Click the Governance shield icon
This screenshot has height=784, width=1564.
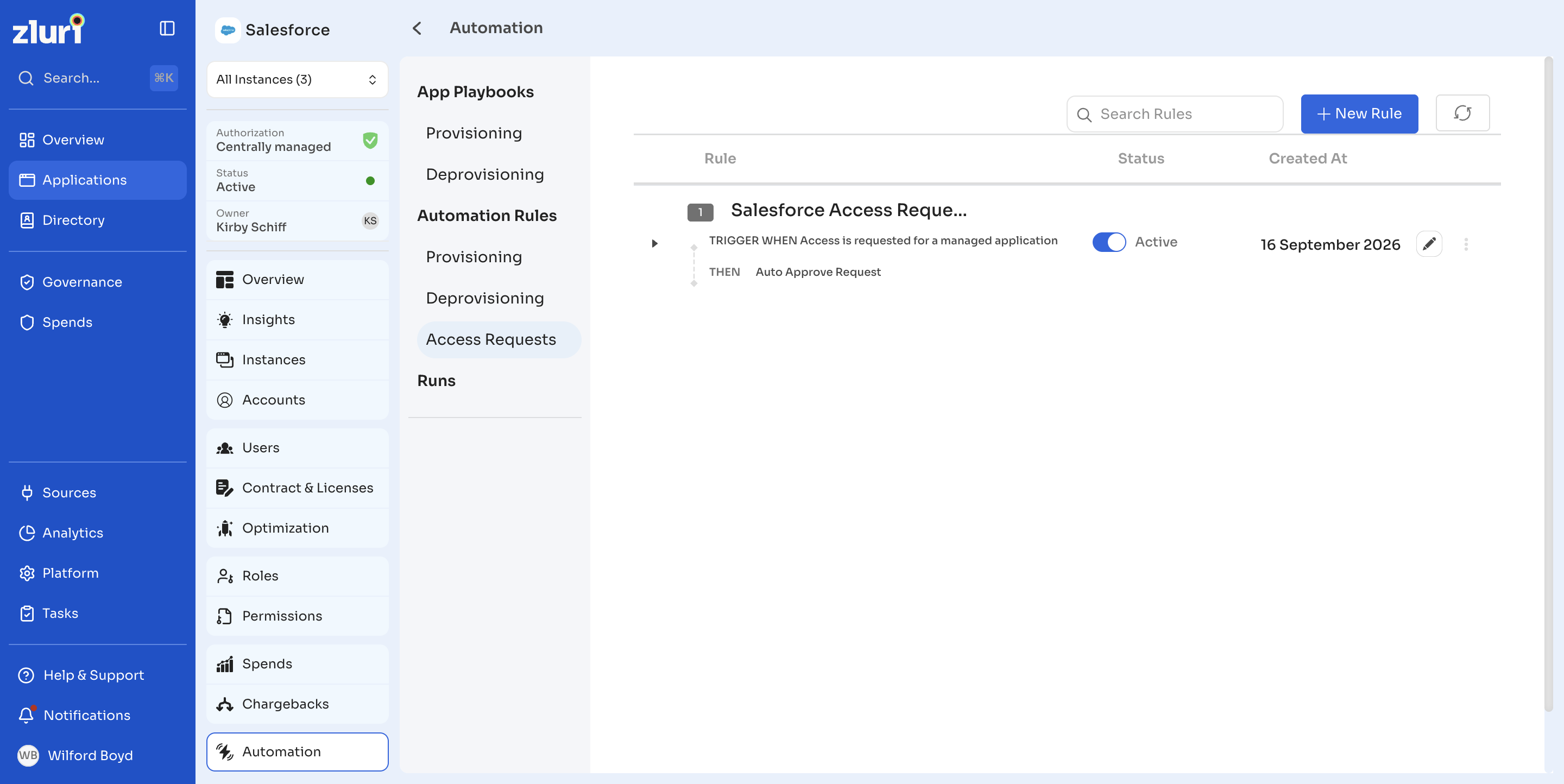pyautogui.click(x=27, y=282)
